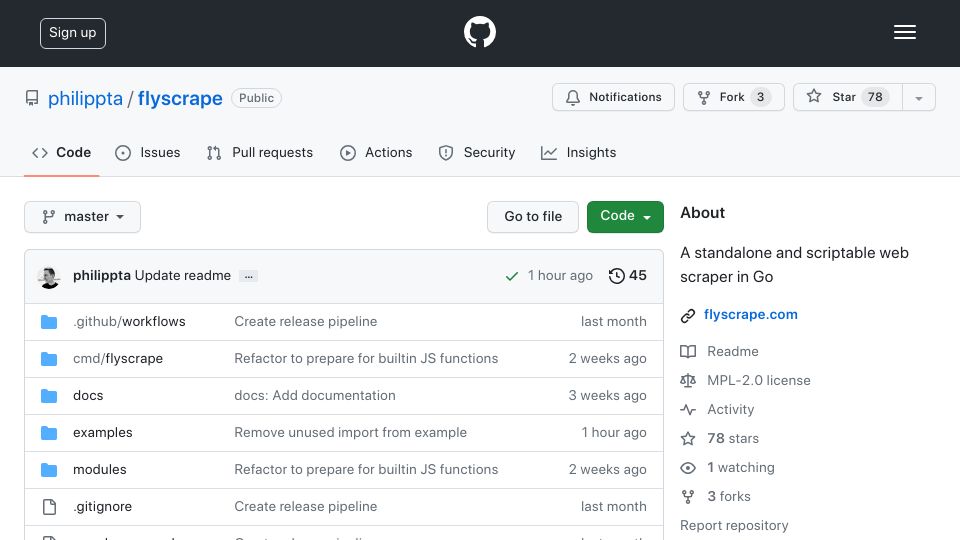The height and width of the screenshot is (540, 960).
Task: Click philippta's avatar in commit row
Action: [x=49, y=277]
